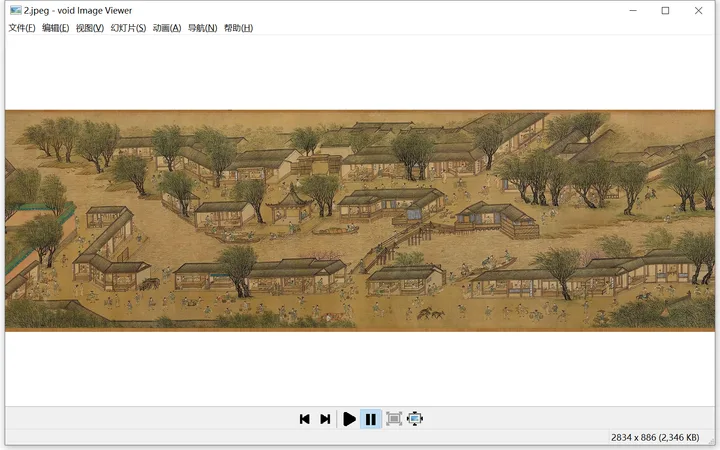The width and height of the screenshot is (720, 450).
Task: Pause the slideshow
Action: [x=371, y=419]
